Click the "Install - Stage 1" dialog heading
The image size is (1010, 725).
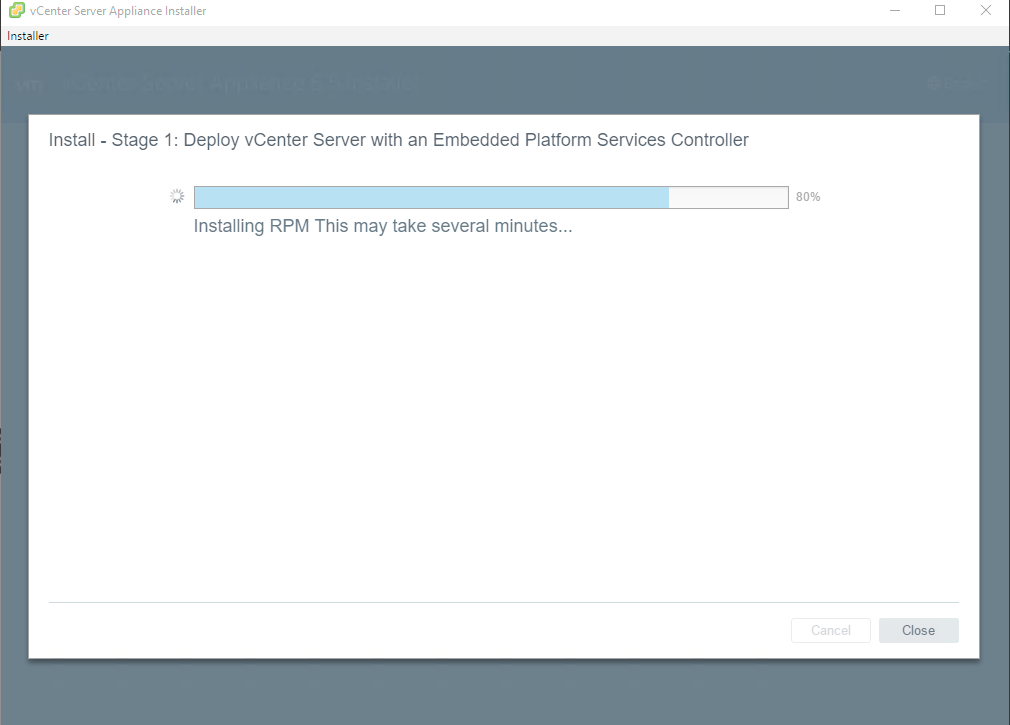(x=399, y=140)
